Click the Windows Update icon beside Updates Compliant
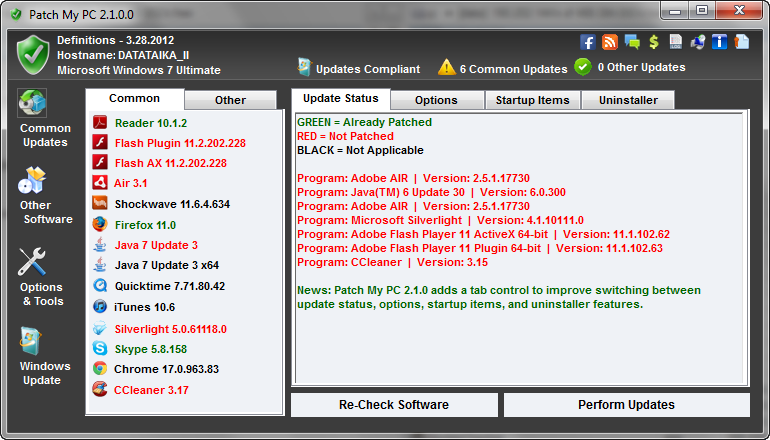Viewport: 770px width, 440px height. pos(304,67)
